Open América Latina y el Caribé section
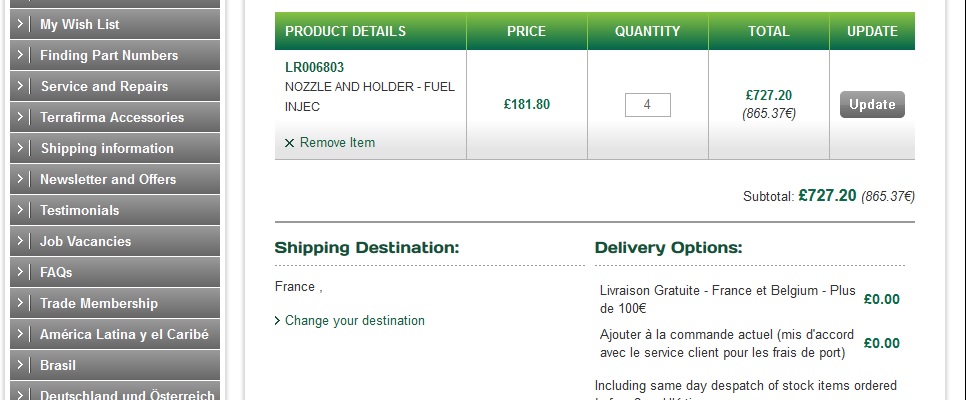The width and height of the screenshot is (966, 400). [x=123, y=334]
